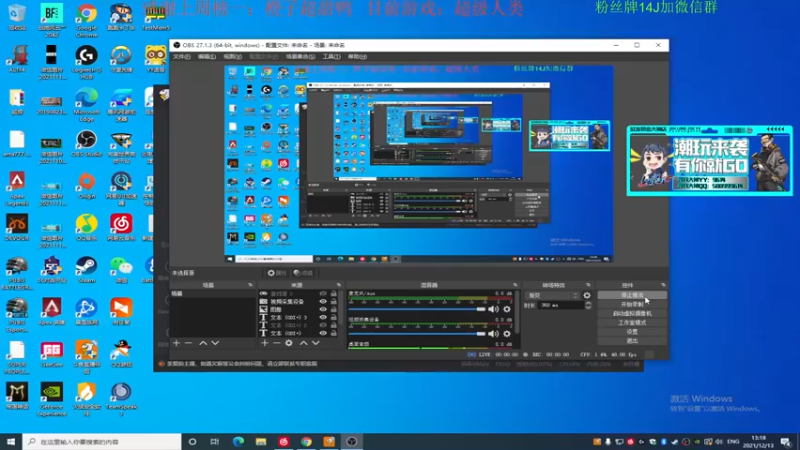
Task: Toggle lock on 文本 (GDI+) 3 source
Action: click(334, 317)
